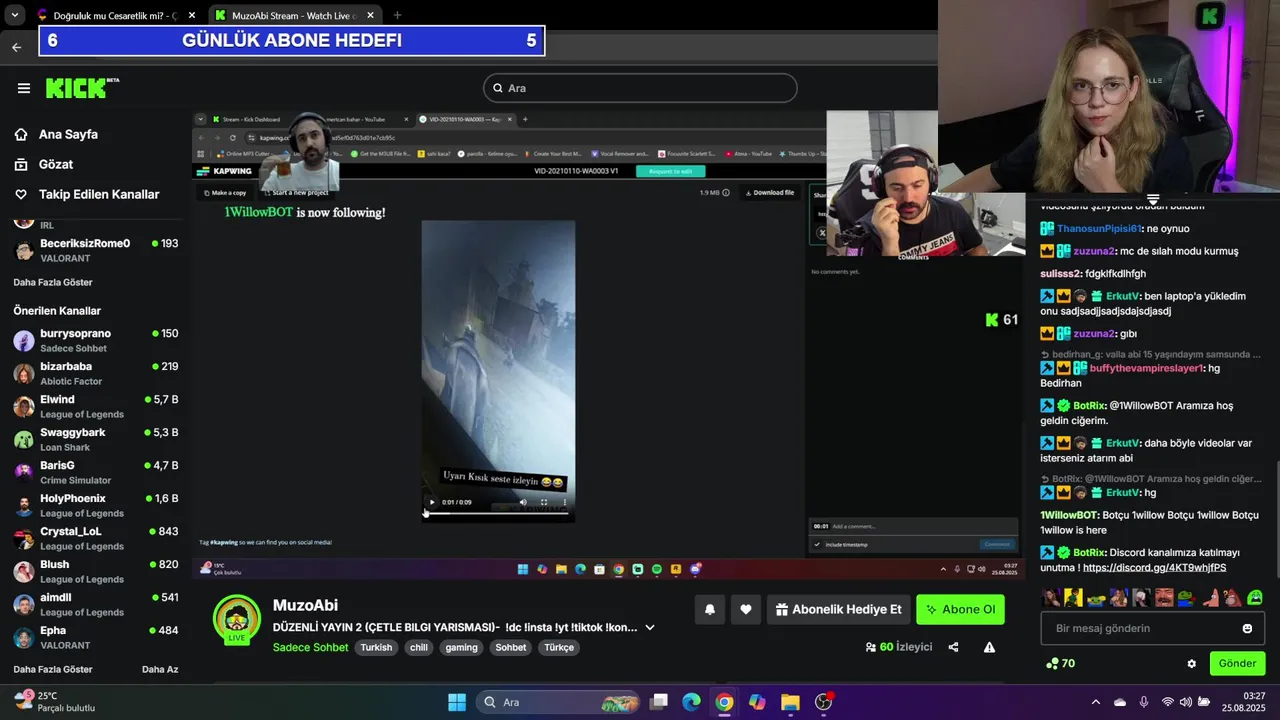Open Blush channel in sidebar
The height and width of the screenshot is (720, 1280).
95,571
